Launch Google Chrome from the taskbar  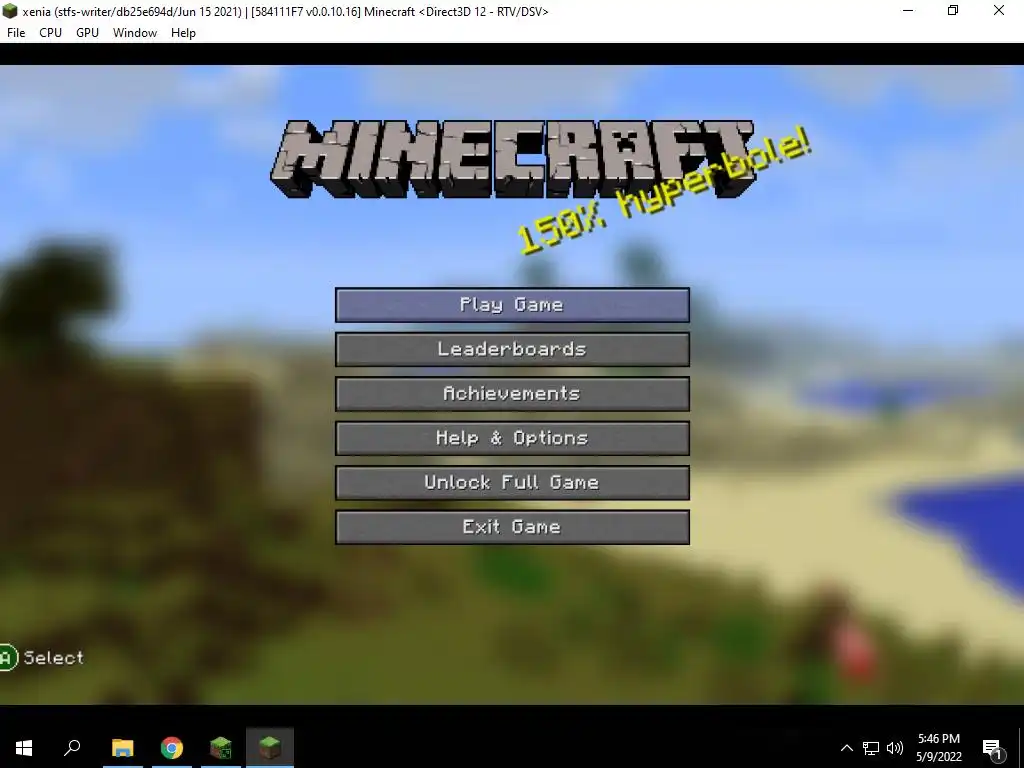172,748
